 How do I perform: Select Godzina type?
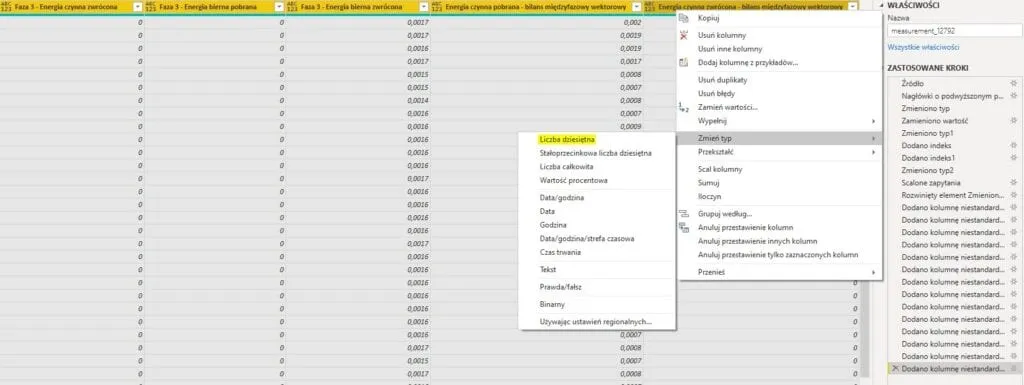coord(552,225)
